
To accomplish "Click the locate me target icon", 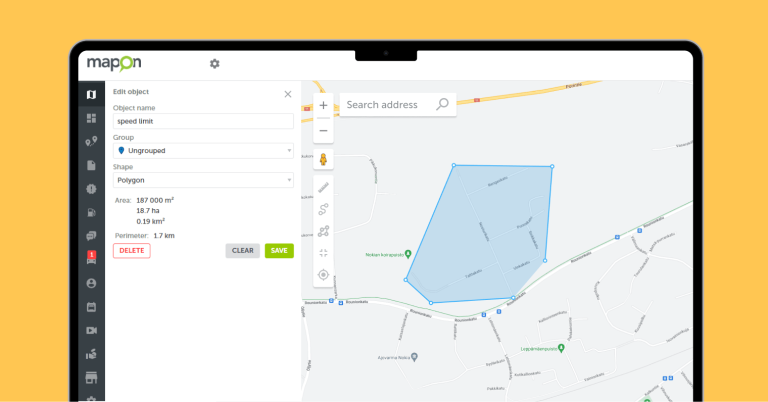I will click(323, 275).
